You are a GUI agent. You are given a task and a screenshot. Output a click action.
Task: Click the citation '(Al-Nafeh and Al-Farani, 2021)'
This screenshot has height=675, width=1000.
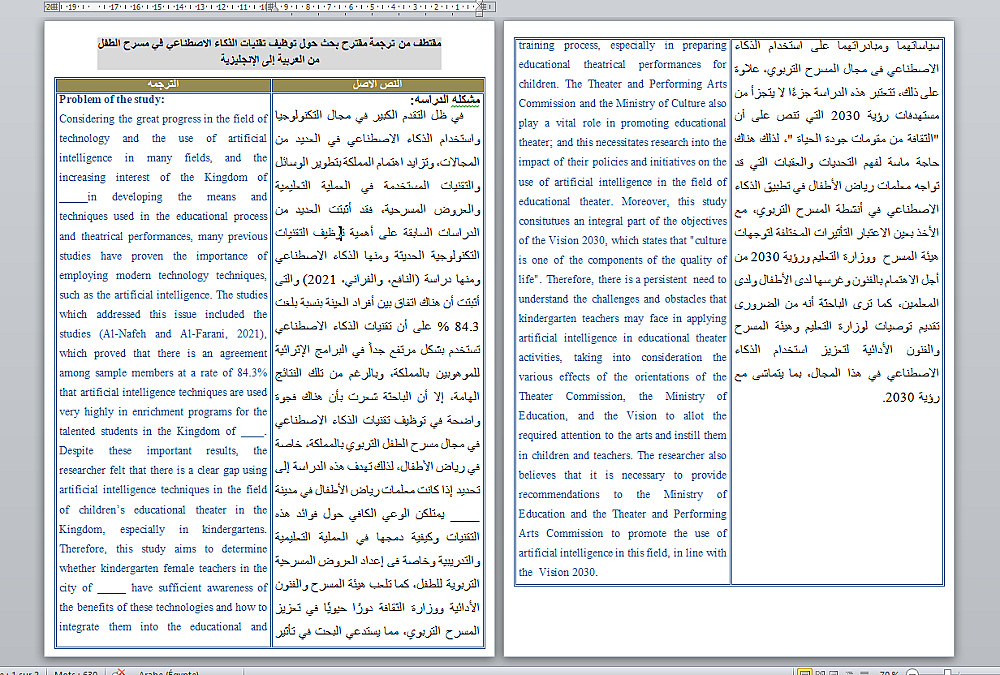tap(182, 334)
